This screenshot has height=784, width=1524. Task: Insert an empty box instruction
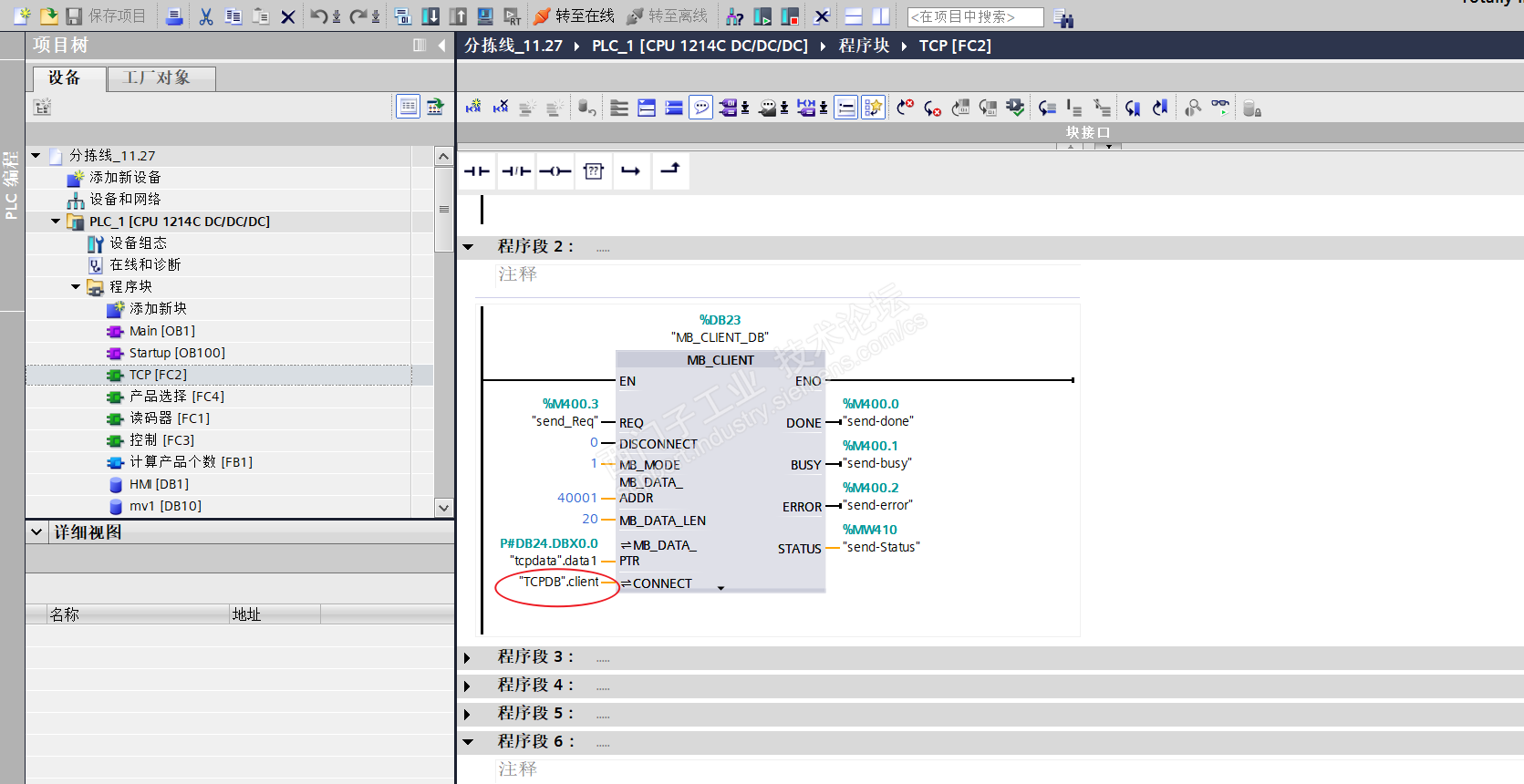[594, 171]
